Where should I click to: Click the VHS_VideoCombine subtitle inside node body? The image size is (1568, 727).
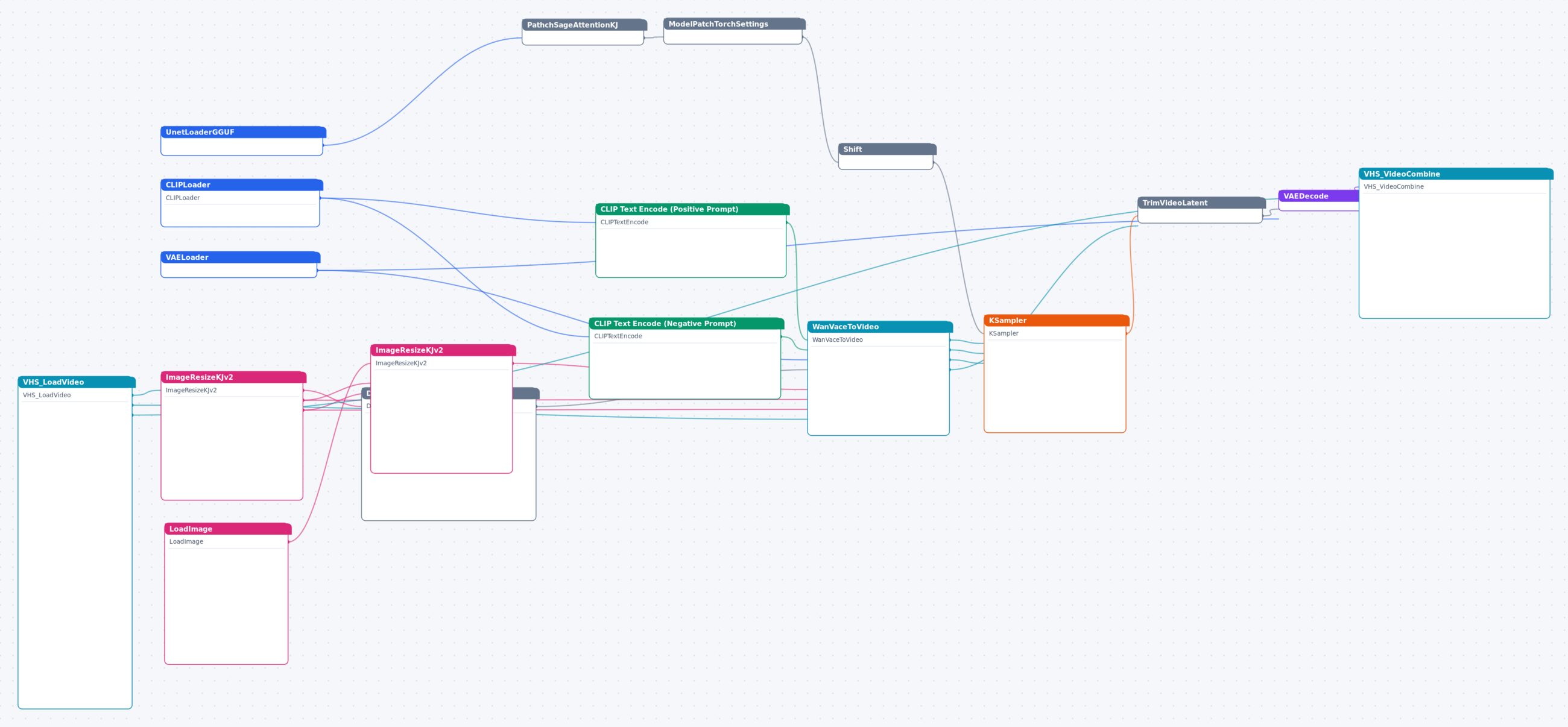pos(1393,187)
